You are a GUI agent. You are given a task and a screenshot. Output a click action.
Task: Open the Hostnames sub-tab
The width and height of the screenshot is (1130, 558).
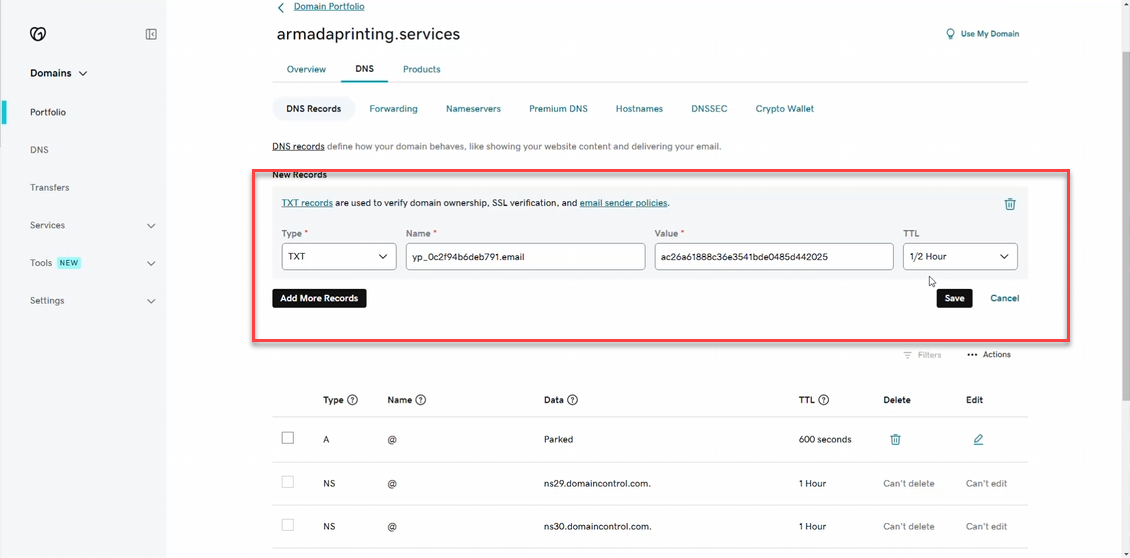point(639,109)
